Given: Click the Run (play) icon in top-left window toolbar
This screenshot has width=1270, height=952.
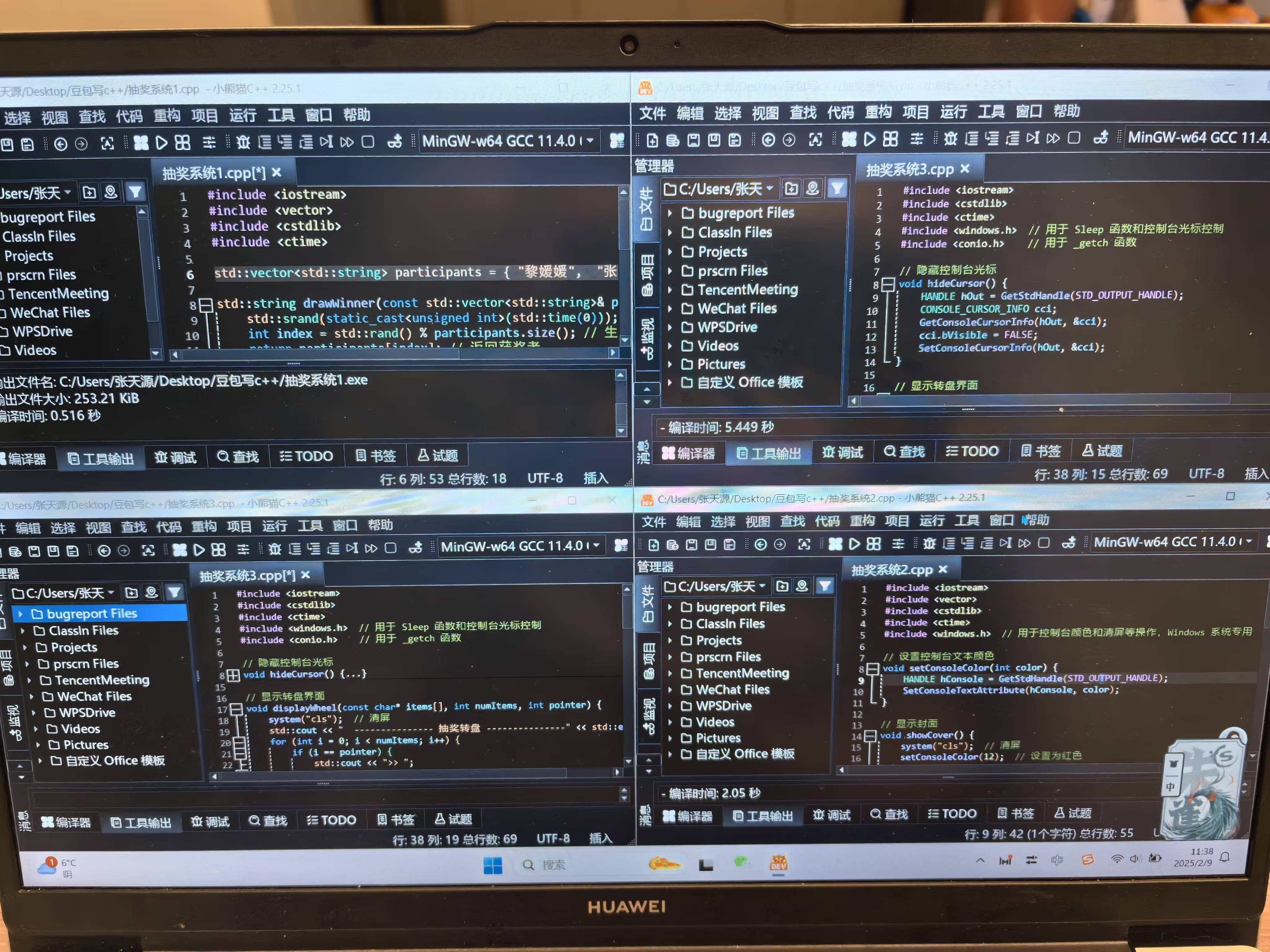Looking at the screenshot, I should coord(162,142).
